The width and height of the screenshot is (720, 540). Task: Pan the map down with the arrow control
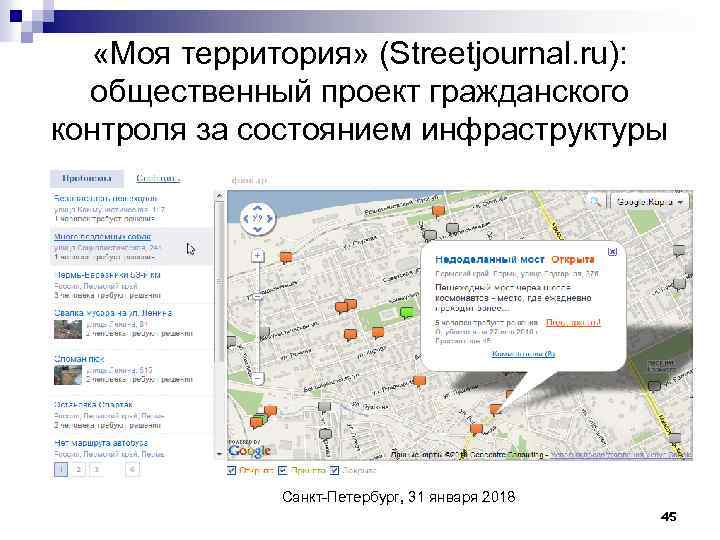pos(258,229)
